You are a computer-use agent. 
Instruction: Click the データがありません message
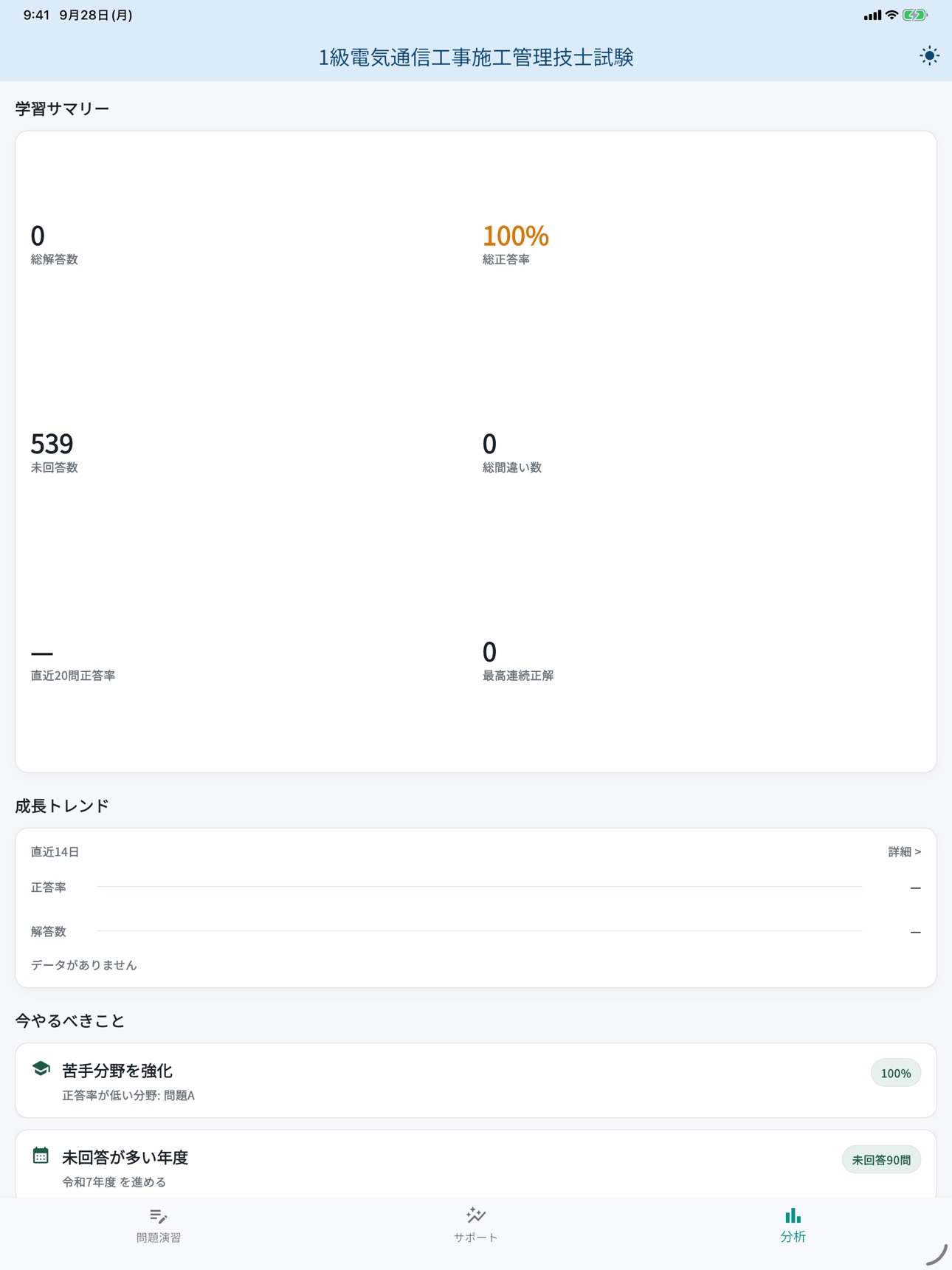click(84, 966)
